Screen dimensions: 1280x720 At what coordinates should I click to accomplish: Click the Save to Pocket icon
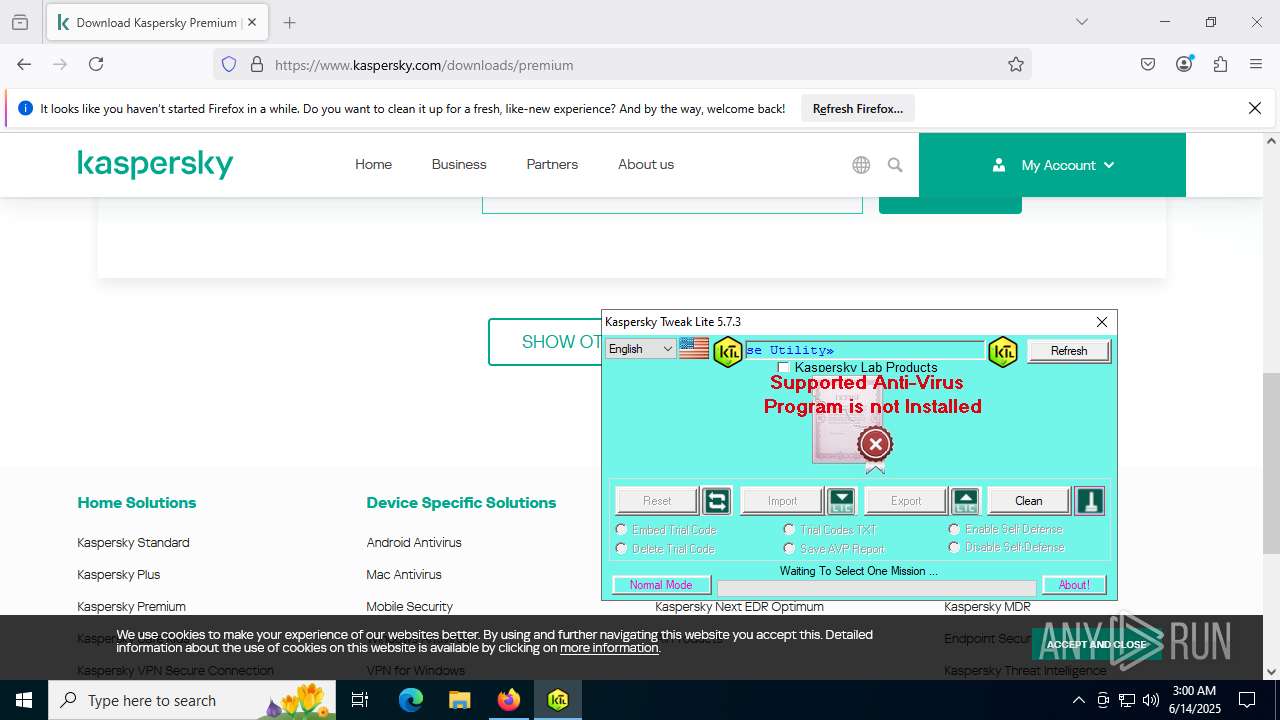1148,64
